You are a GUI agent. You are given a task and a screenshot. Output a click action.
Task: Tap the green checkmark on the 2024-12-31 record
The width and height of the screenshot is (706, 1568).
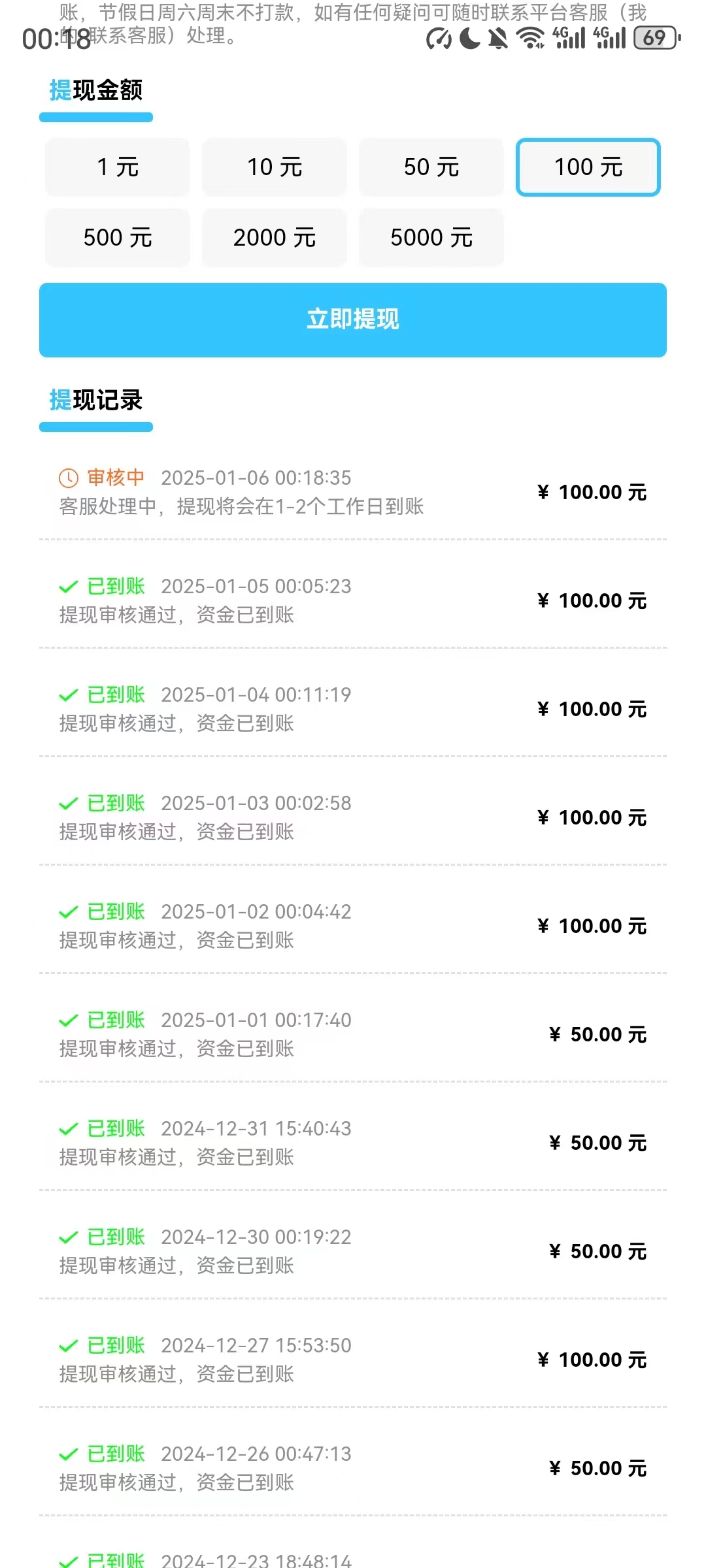pos(69,1130)
